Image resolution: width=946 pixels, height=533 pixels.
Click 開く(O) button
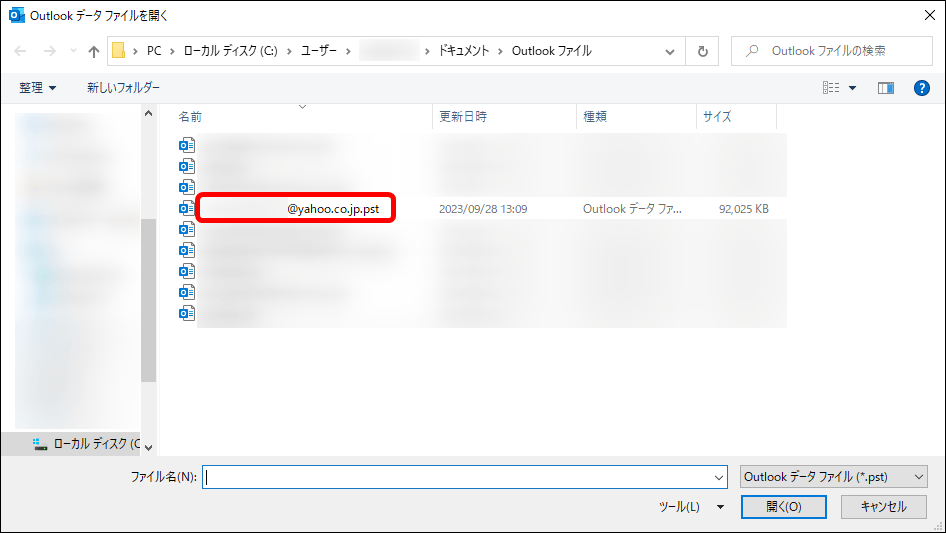click(784, 507)
